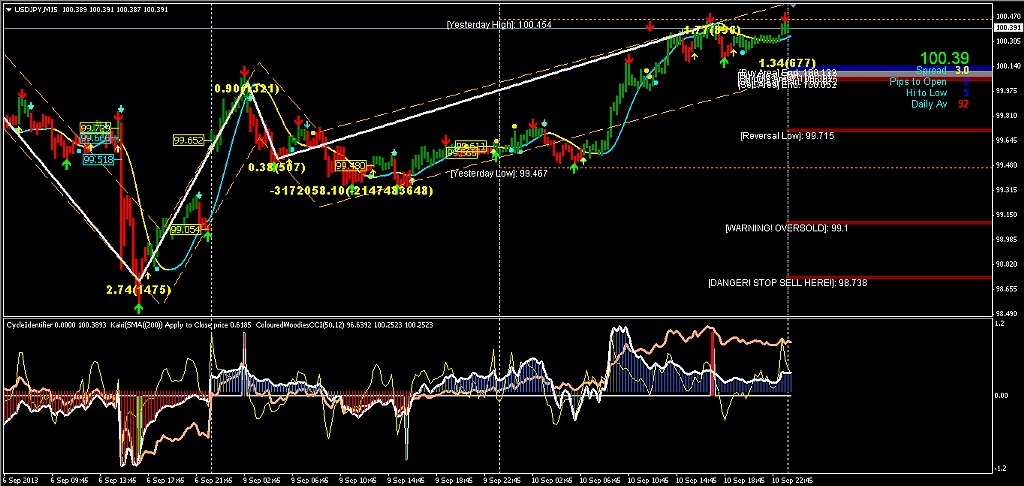The height and width of the screenshot is (486, 1024).
Task: Click green up arrow beside the 99.054 label
Action: coord(208,235)
